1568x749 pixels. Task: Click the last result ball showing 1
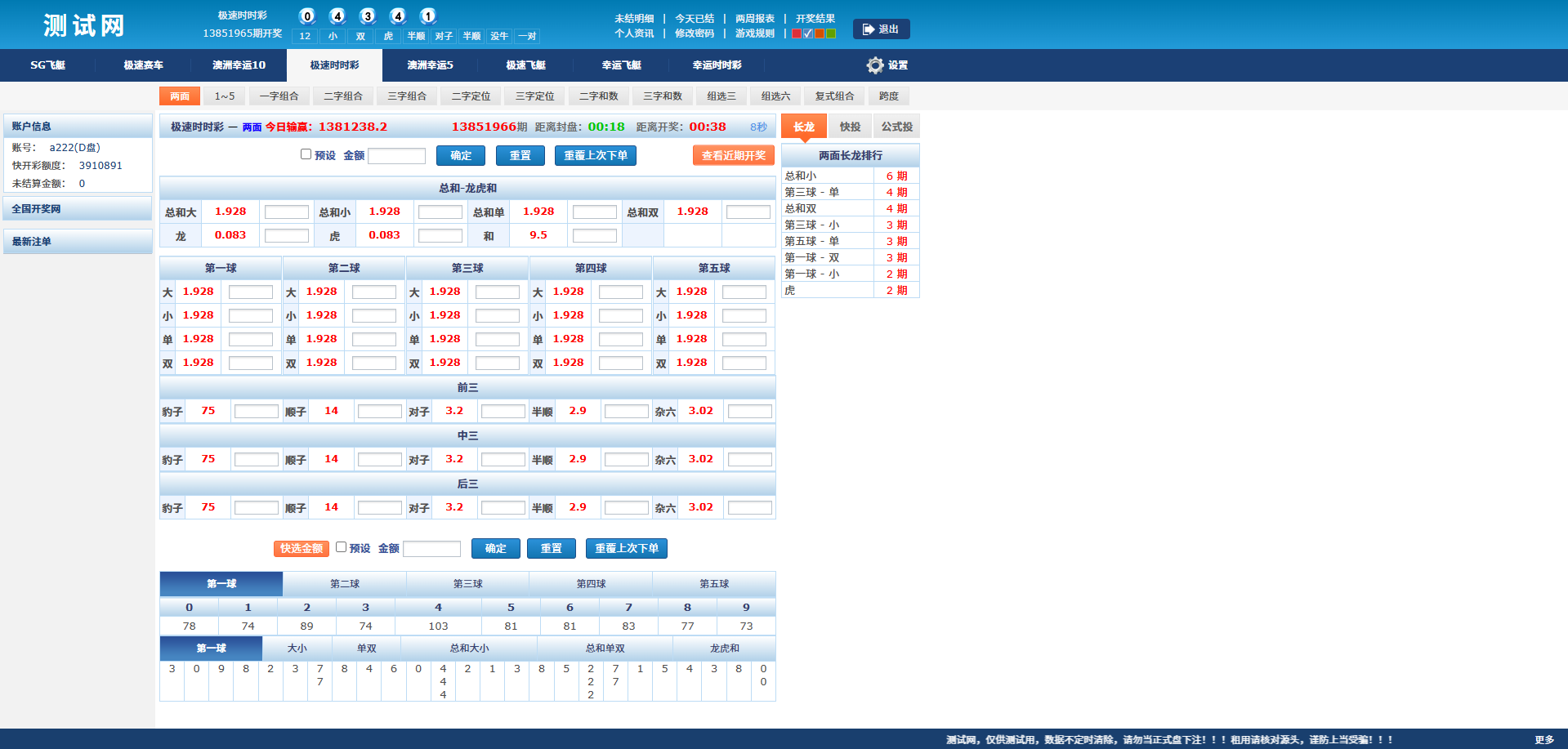427,16
